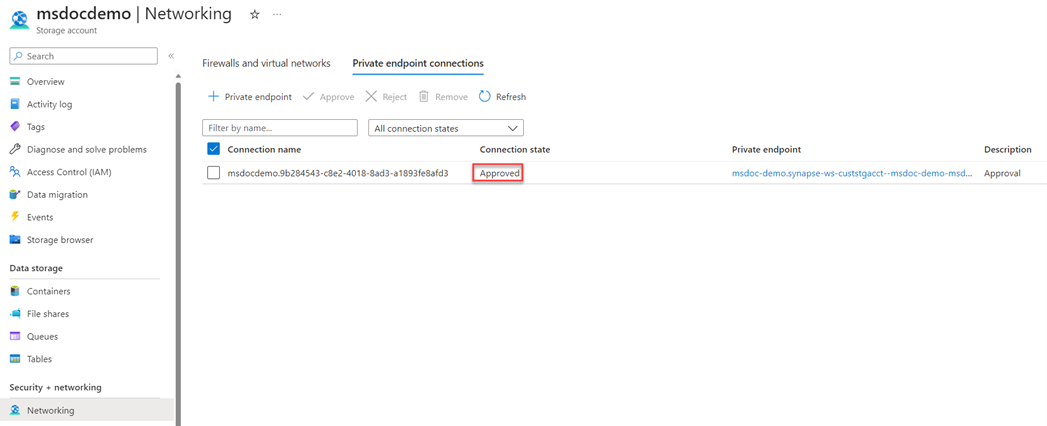Viewport: 1047px width, 426px height.
Task: Click the Tags icon in sidebar
Action: (15, 127)
